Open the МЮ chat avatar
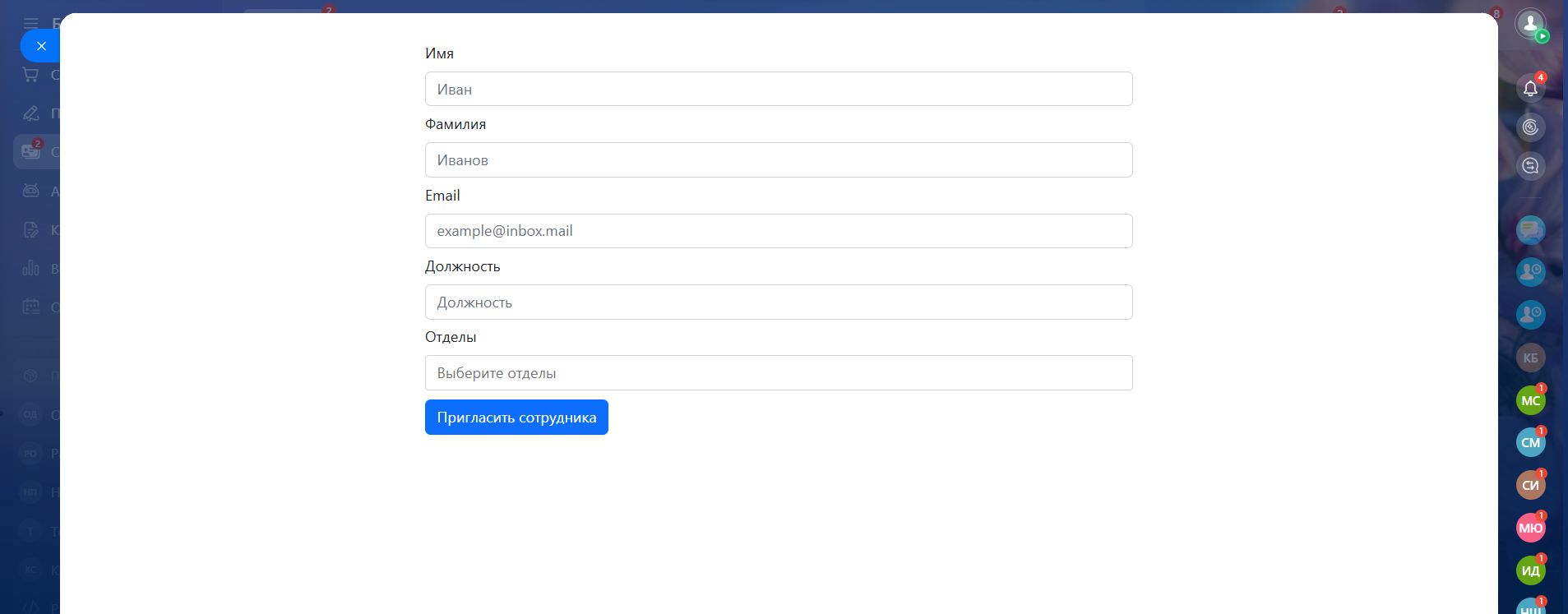The image size is (1568, 614). click(x=1530, y=528)
